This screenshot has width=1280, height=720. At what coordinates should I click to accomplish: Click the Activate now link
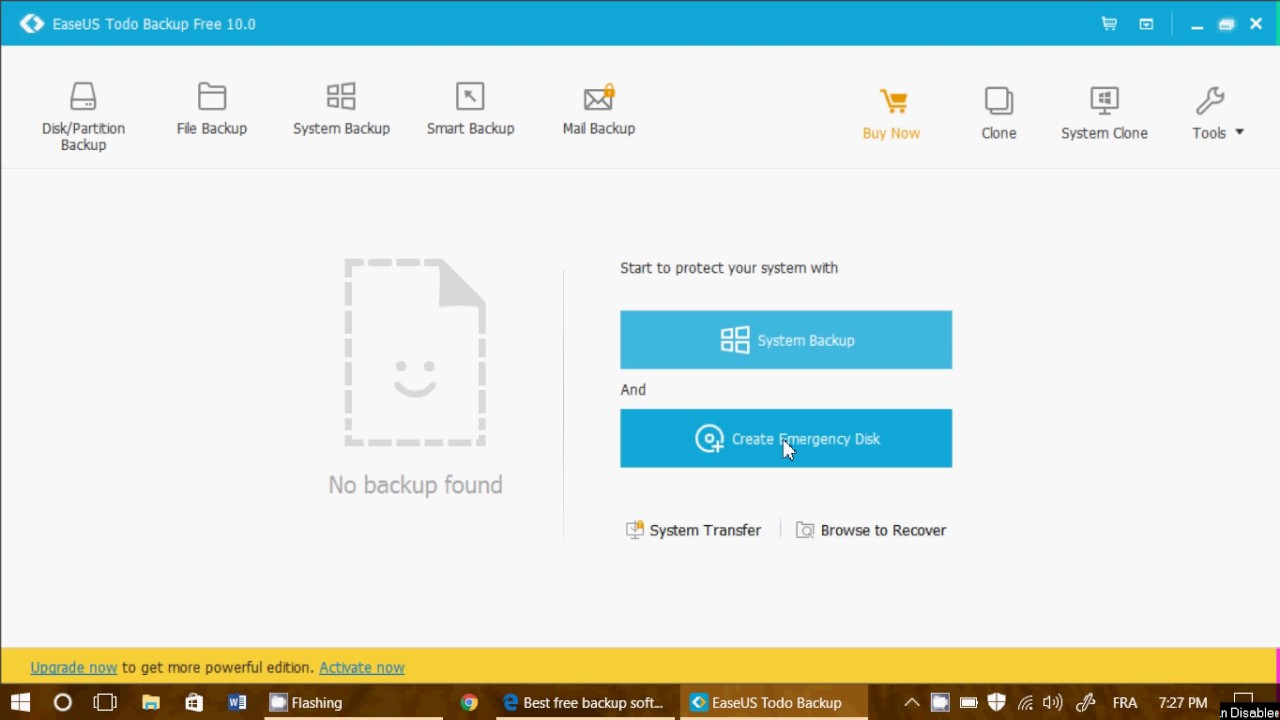click(362, 667)
